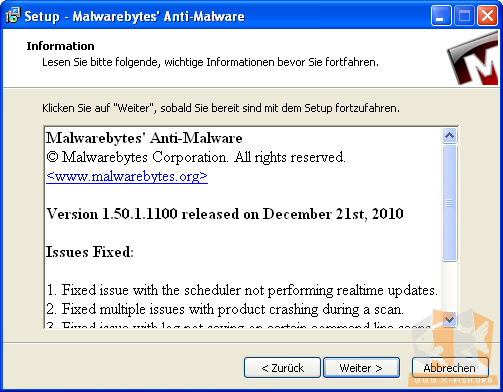The image size is (503, 392).
Task: Click the scroll up arrow in info box
Action: click(x=449, y=136)
